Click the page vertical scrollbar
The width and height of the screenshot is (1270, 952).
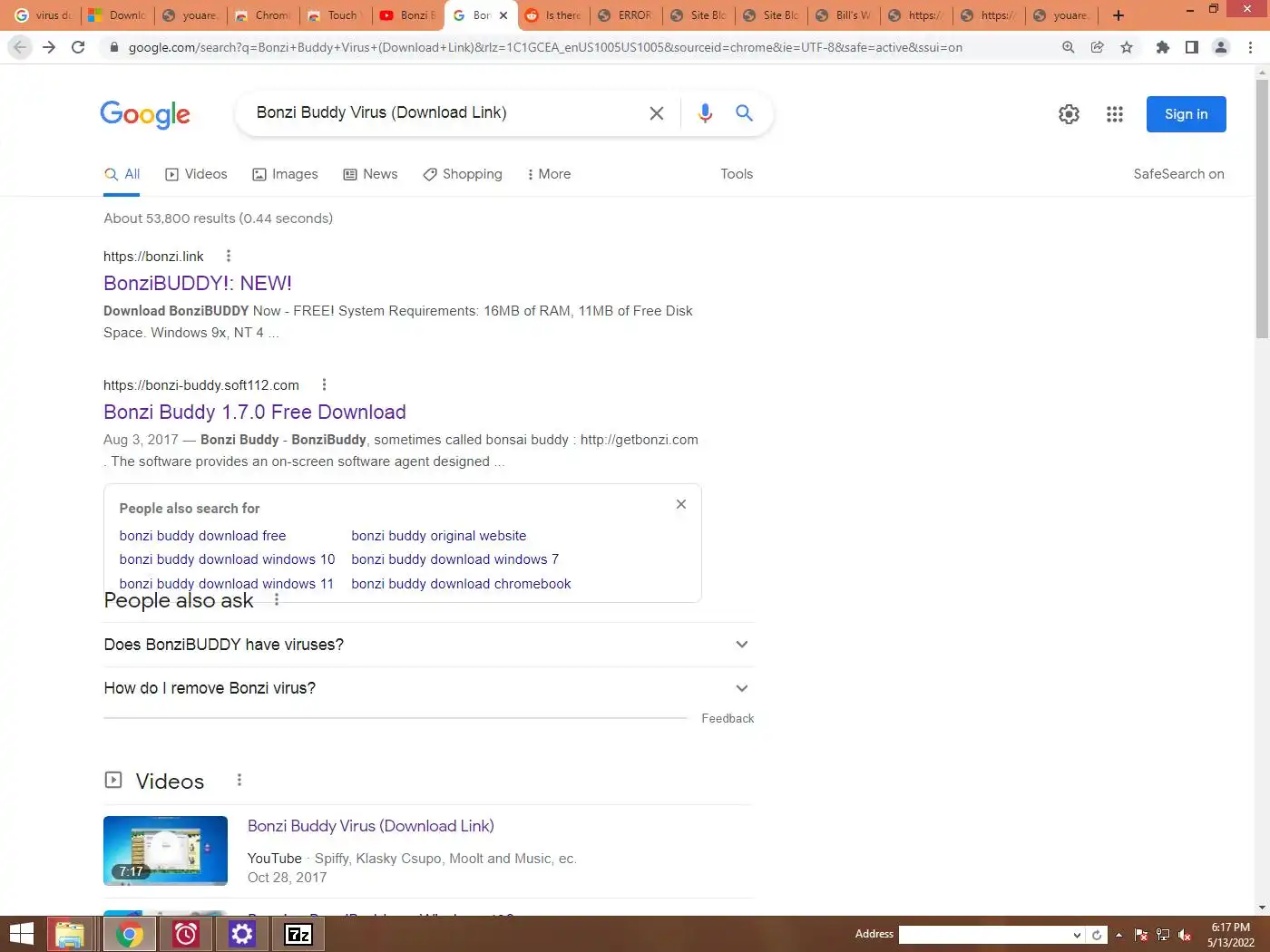point(1262,209)
